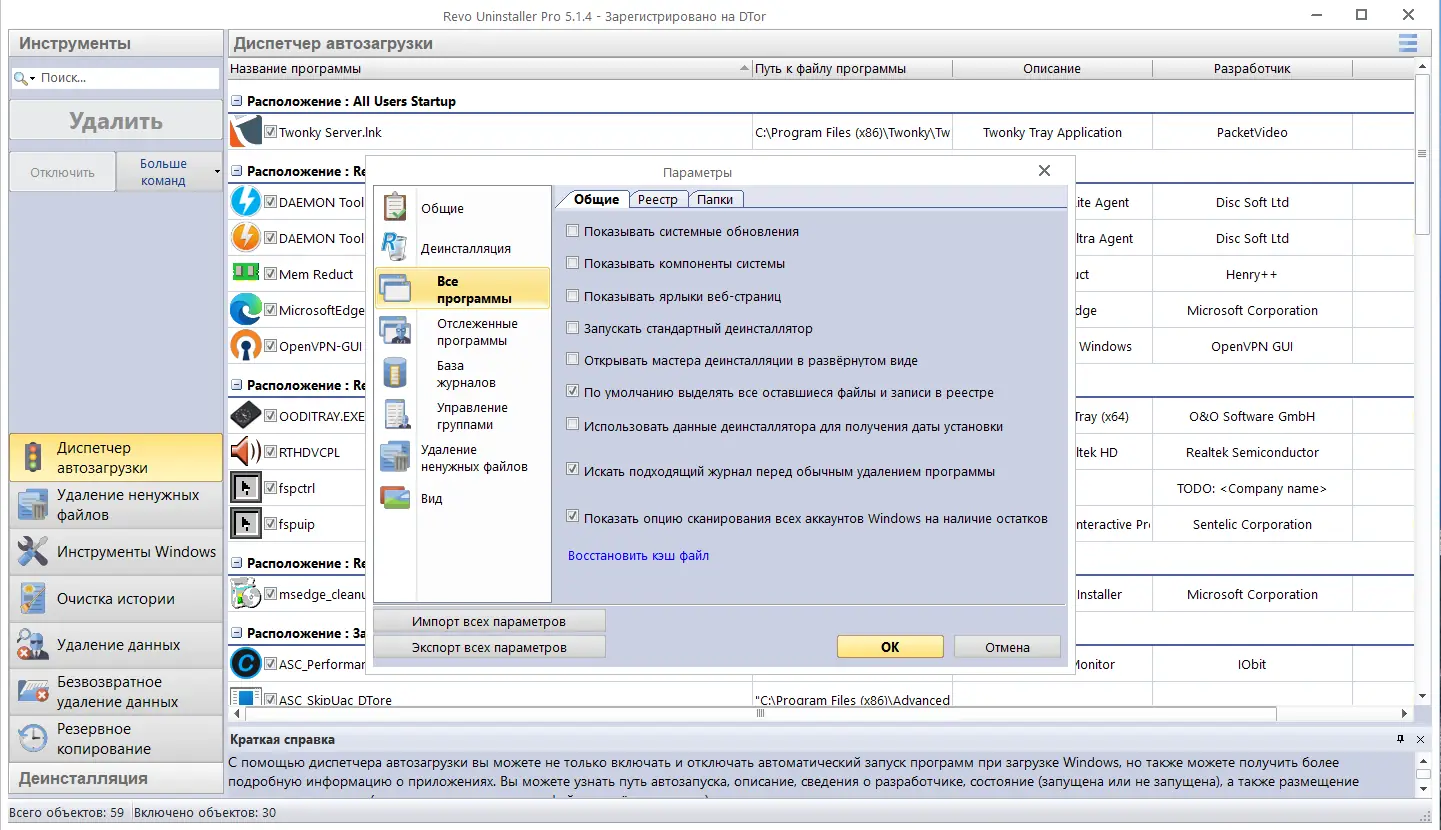Click the traffic light Autorun Manager icon
1441x830 pixels.
click(x=33, y=457)
